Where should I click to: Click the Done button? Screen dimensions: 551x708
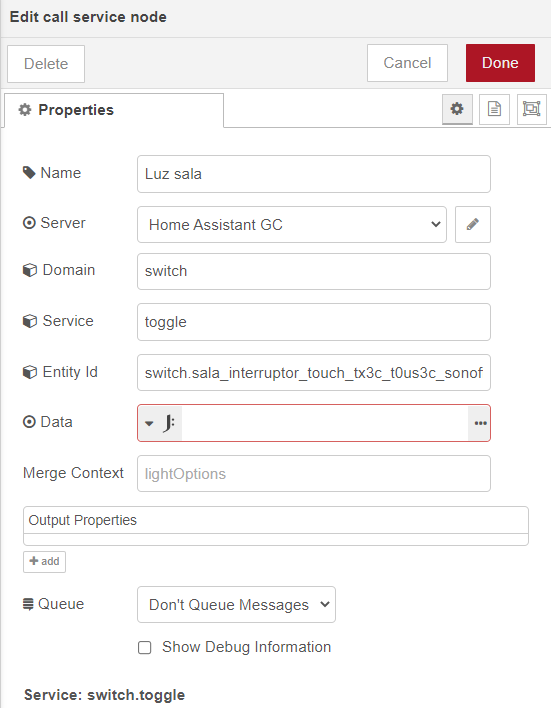pos(500,63)
